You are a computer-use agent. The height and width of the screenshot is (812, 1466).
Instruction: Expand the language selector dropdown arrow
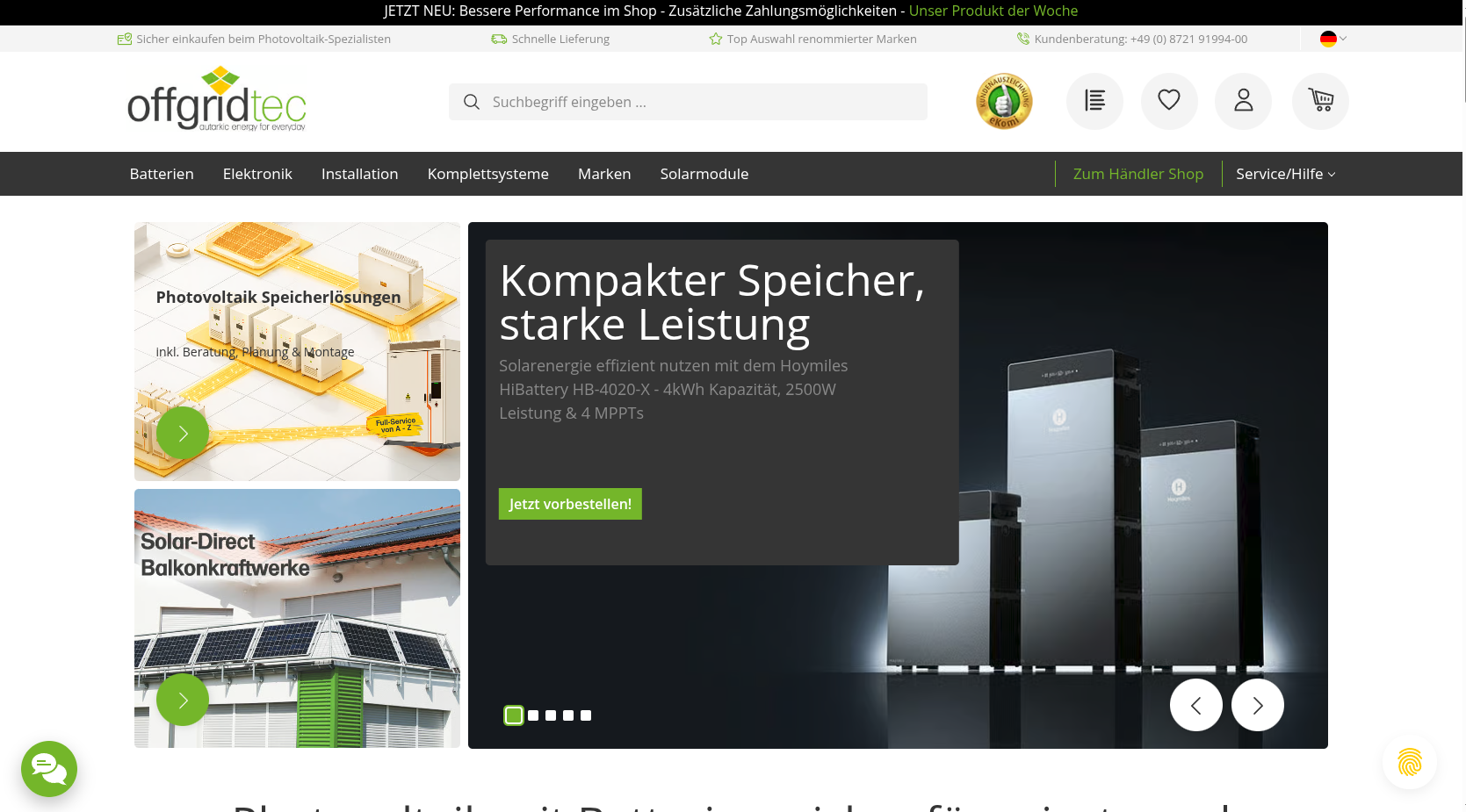(x=1343, y=39)
